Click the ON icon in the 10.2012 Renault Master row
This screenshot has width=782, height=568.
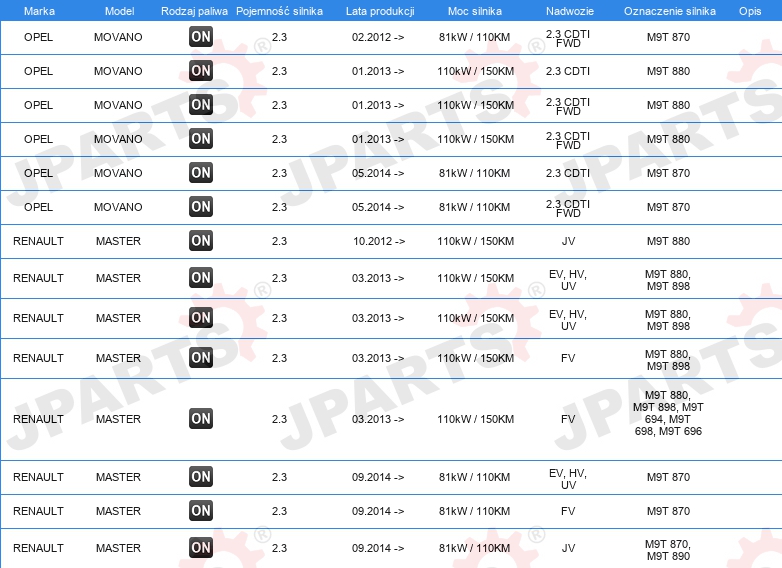coord(201,241)
